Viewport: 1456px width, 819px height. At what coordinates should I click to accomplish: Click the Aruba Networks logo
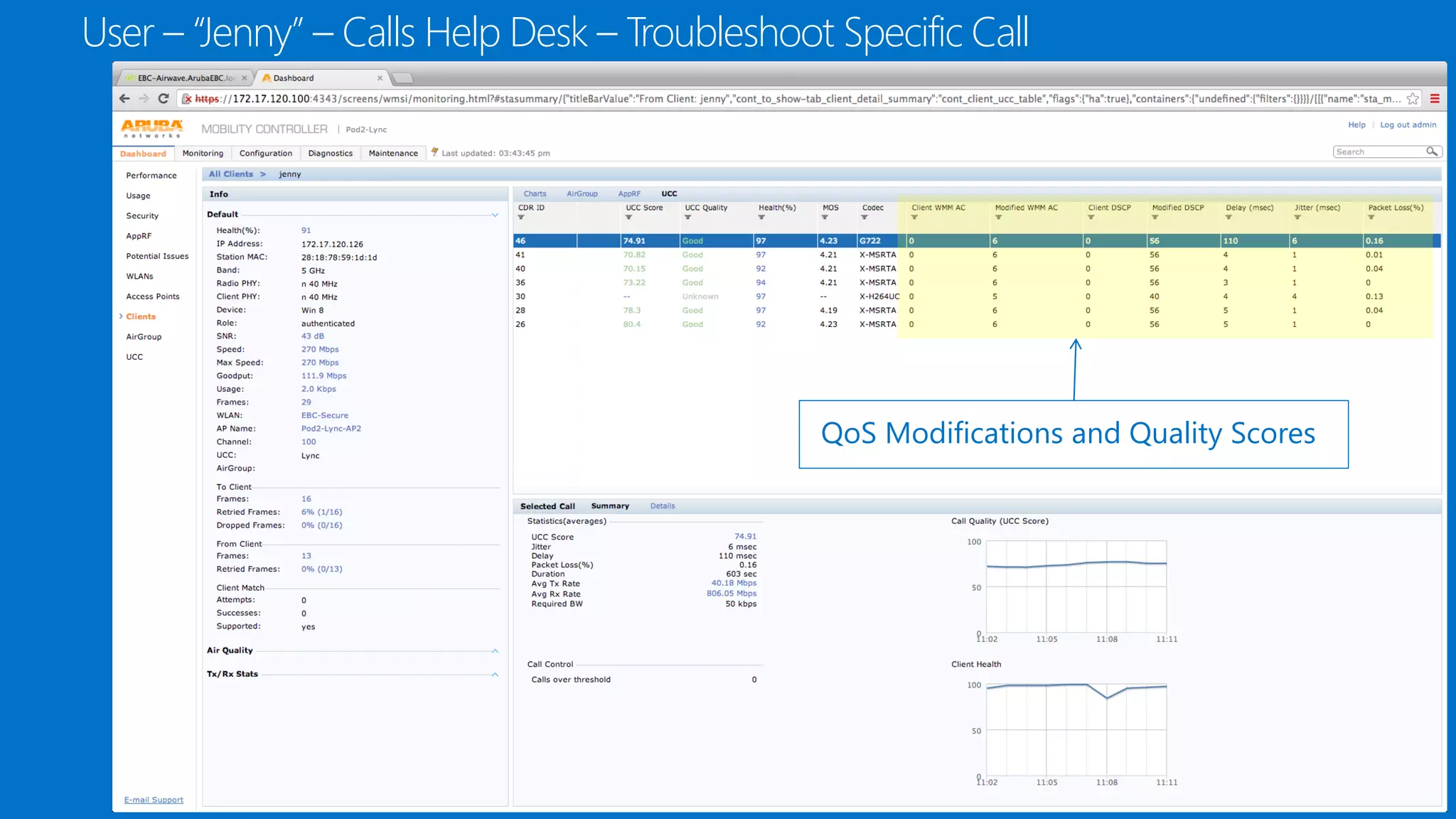click(151, 129)
